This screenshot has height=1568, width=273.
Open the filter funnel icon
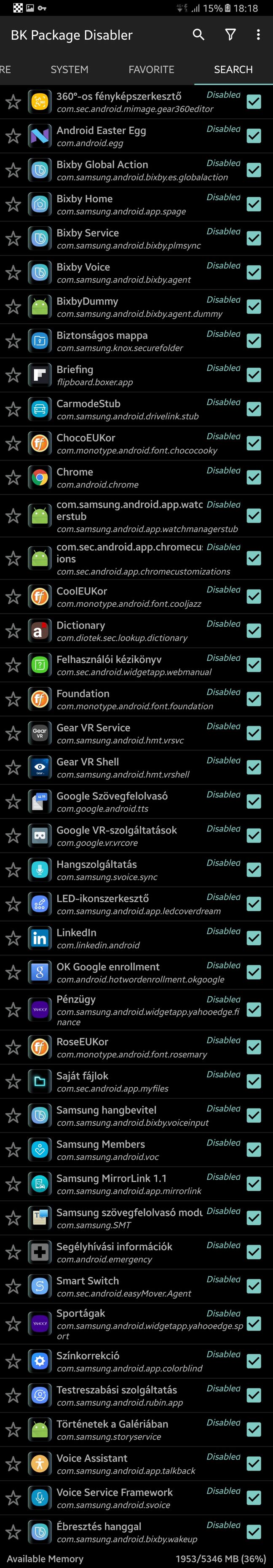click(x=230, y=35)
